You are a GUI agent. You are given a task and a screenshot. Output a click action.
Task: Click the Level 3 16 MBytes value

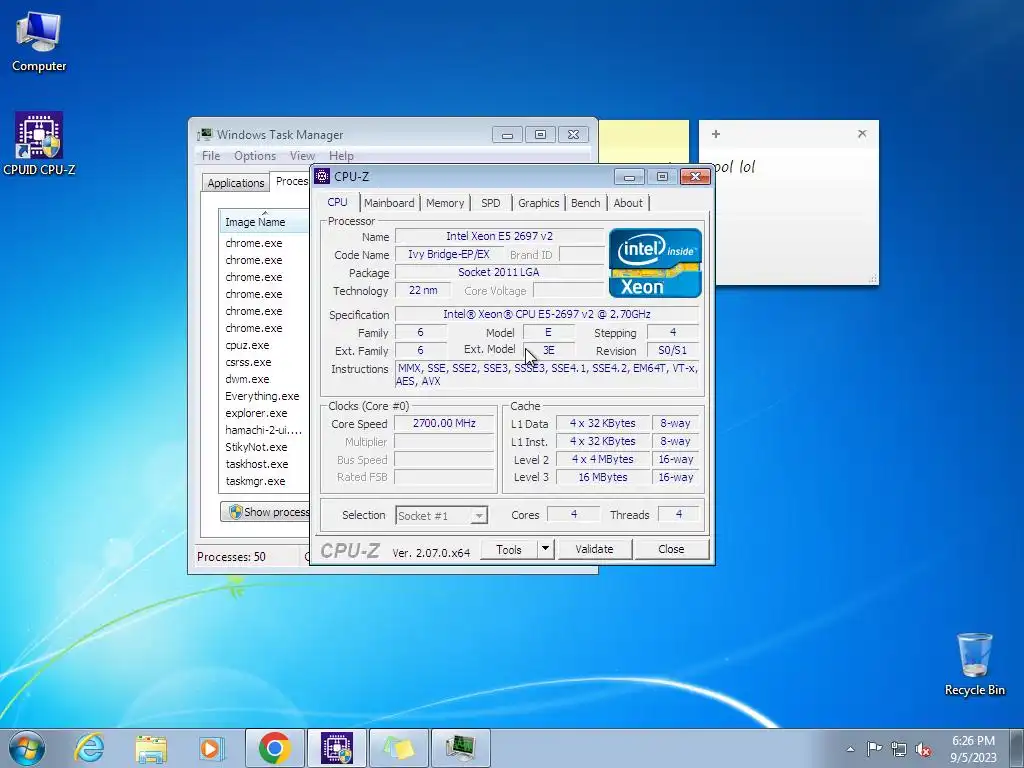[603, 477]
